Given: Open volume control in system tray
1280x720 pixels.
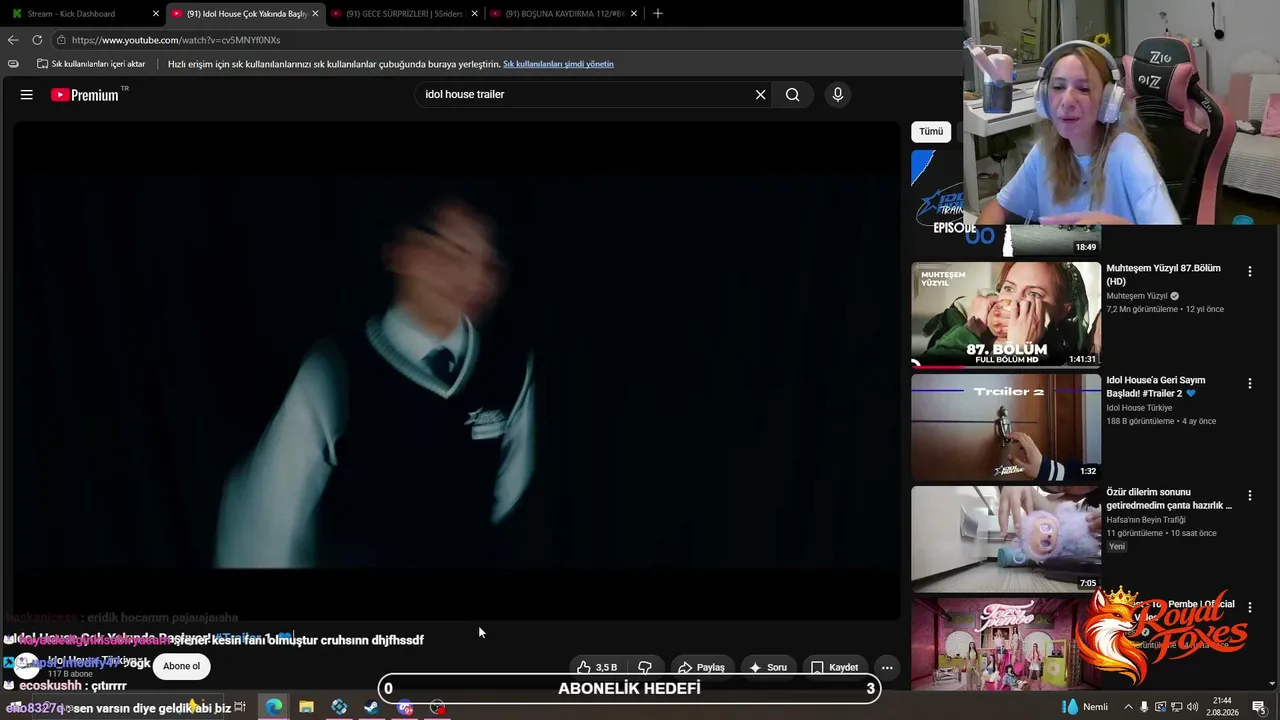Looking at the screenshot, I should (x=1192, y=707).
